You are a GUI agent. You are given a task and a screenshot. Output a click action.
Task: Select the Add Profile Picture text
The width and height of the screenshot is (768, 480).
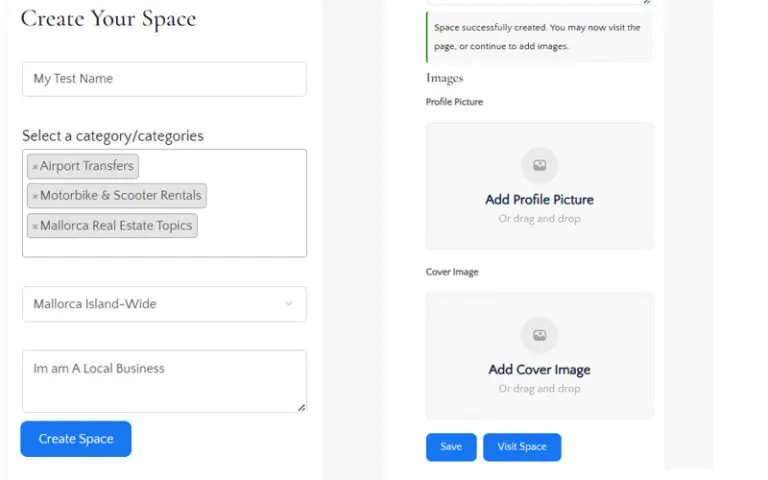539,199
